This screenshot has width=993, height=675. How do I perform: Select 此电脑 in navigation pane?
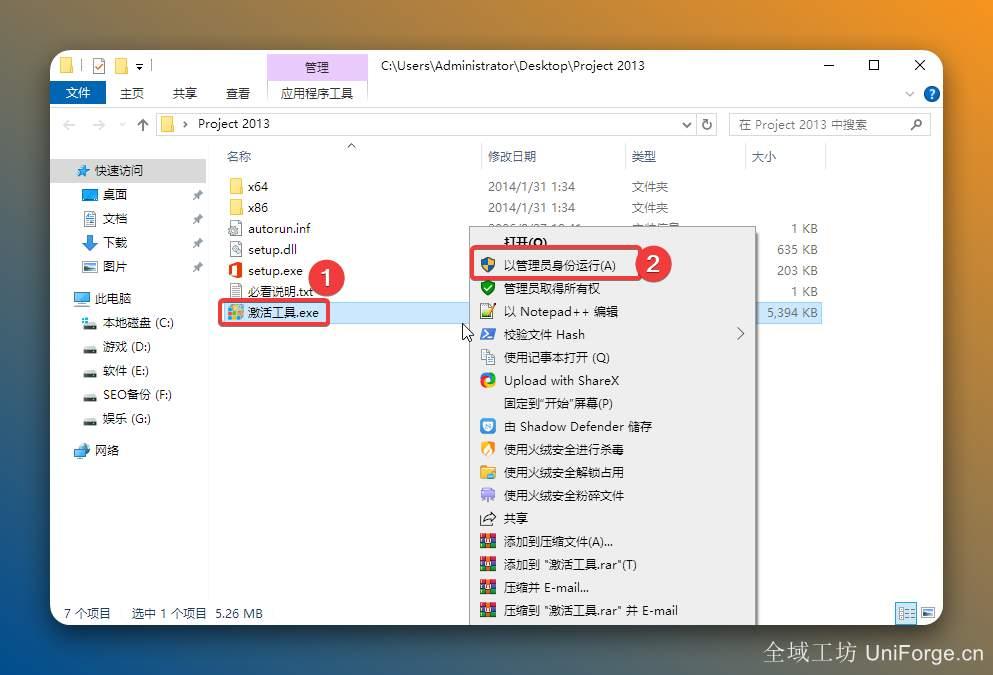pyautogui.click(x=113, y=298)
